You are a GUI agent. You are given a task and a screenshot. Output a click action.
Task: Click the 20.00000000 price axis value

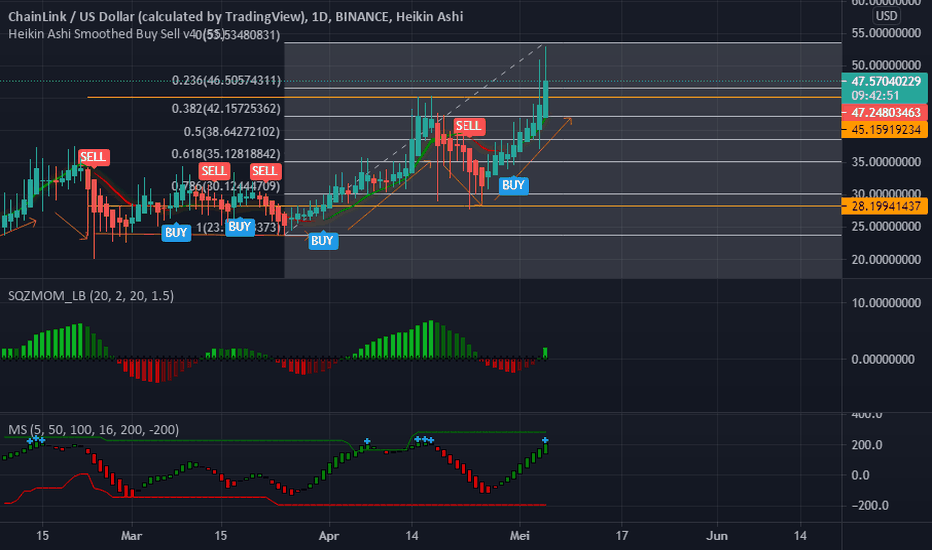point(886,259)
